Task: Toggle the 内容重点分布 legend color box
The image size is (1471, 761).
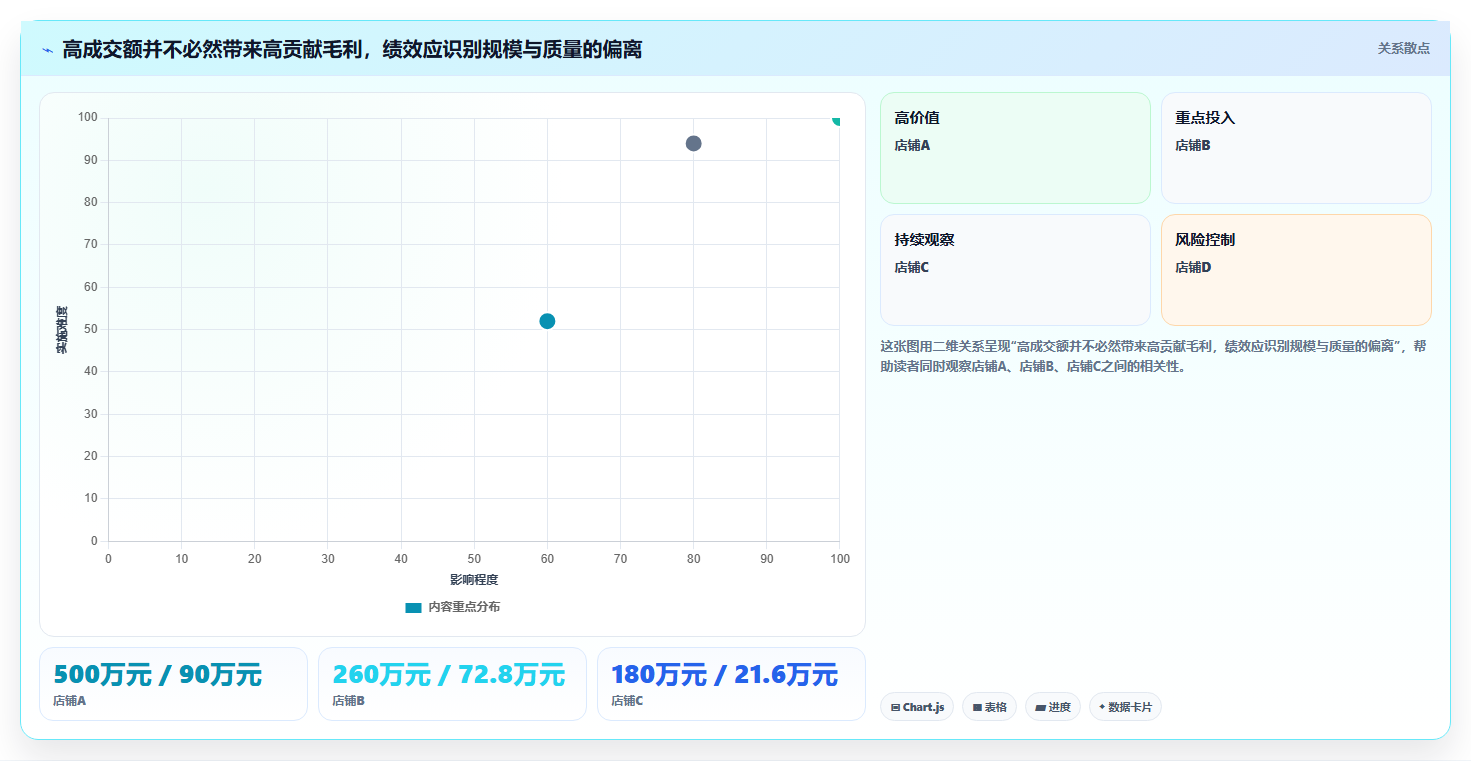Action: click(413, 607)
